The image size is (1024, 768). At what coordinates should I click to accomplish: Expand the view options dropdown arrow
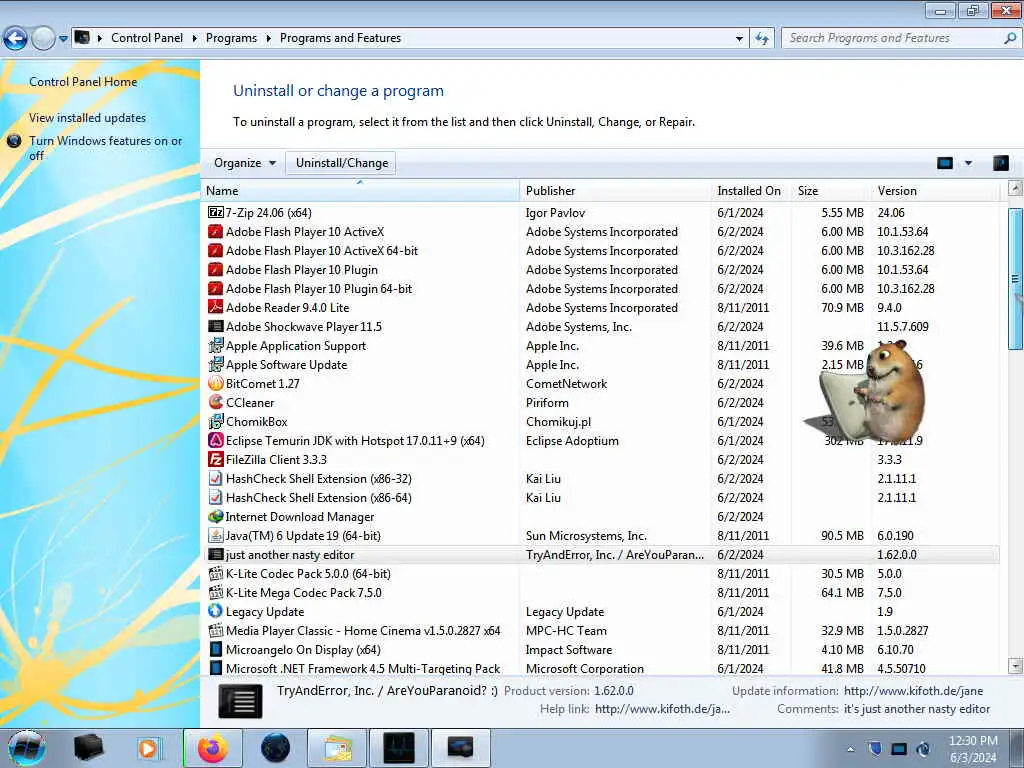tap(968, 163)
